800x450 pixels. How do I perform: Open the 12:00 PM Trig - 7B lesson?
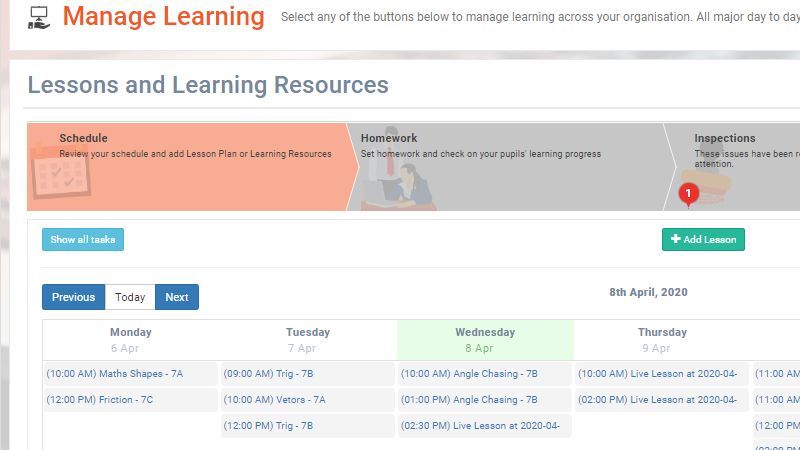click(x=308, y=426)
